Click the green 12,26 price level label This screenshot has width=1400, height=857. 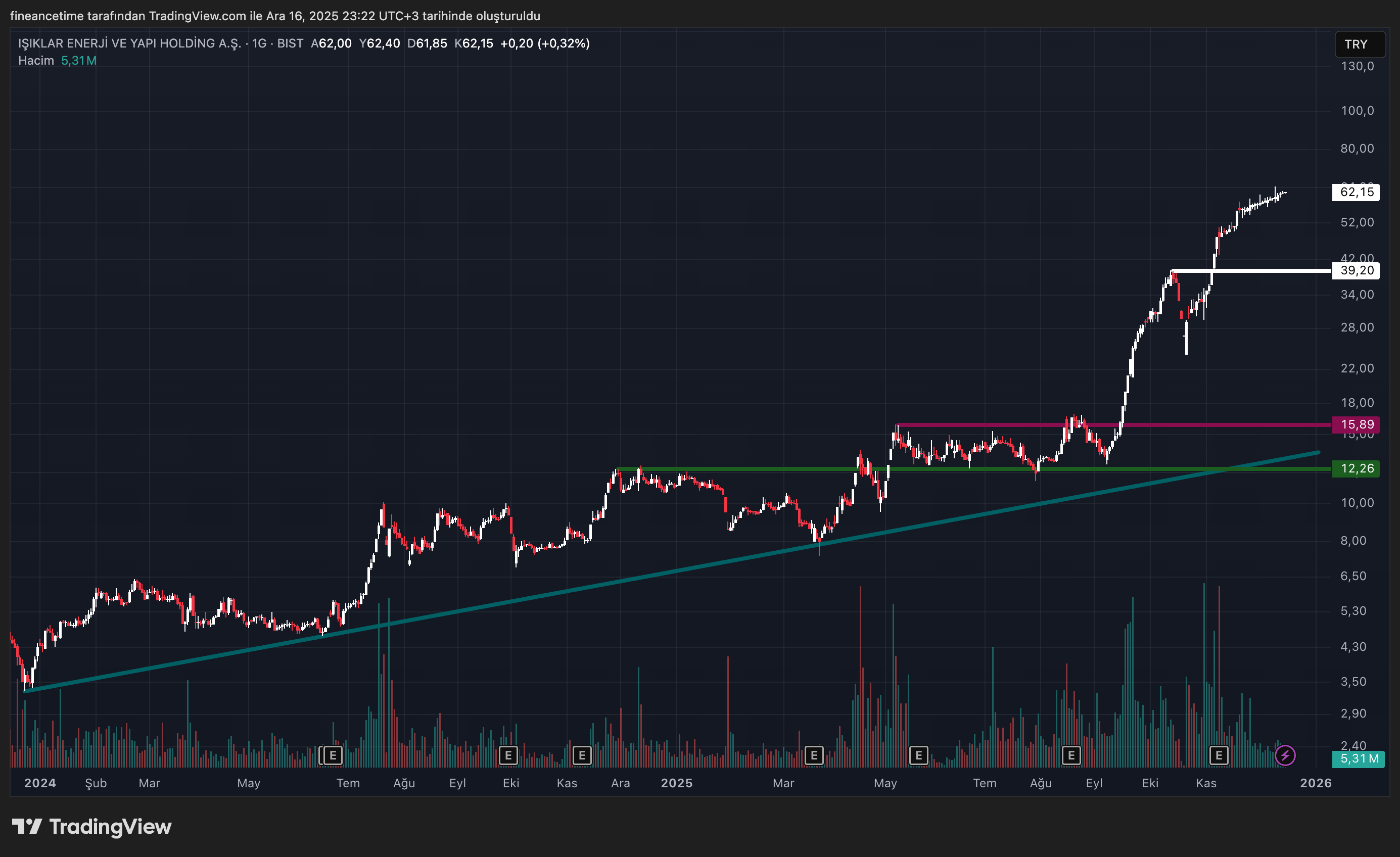[x=1356, y=468]
